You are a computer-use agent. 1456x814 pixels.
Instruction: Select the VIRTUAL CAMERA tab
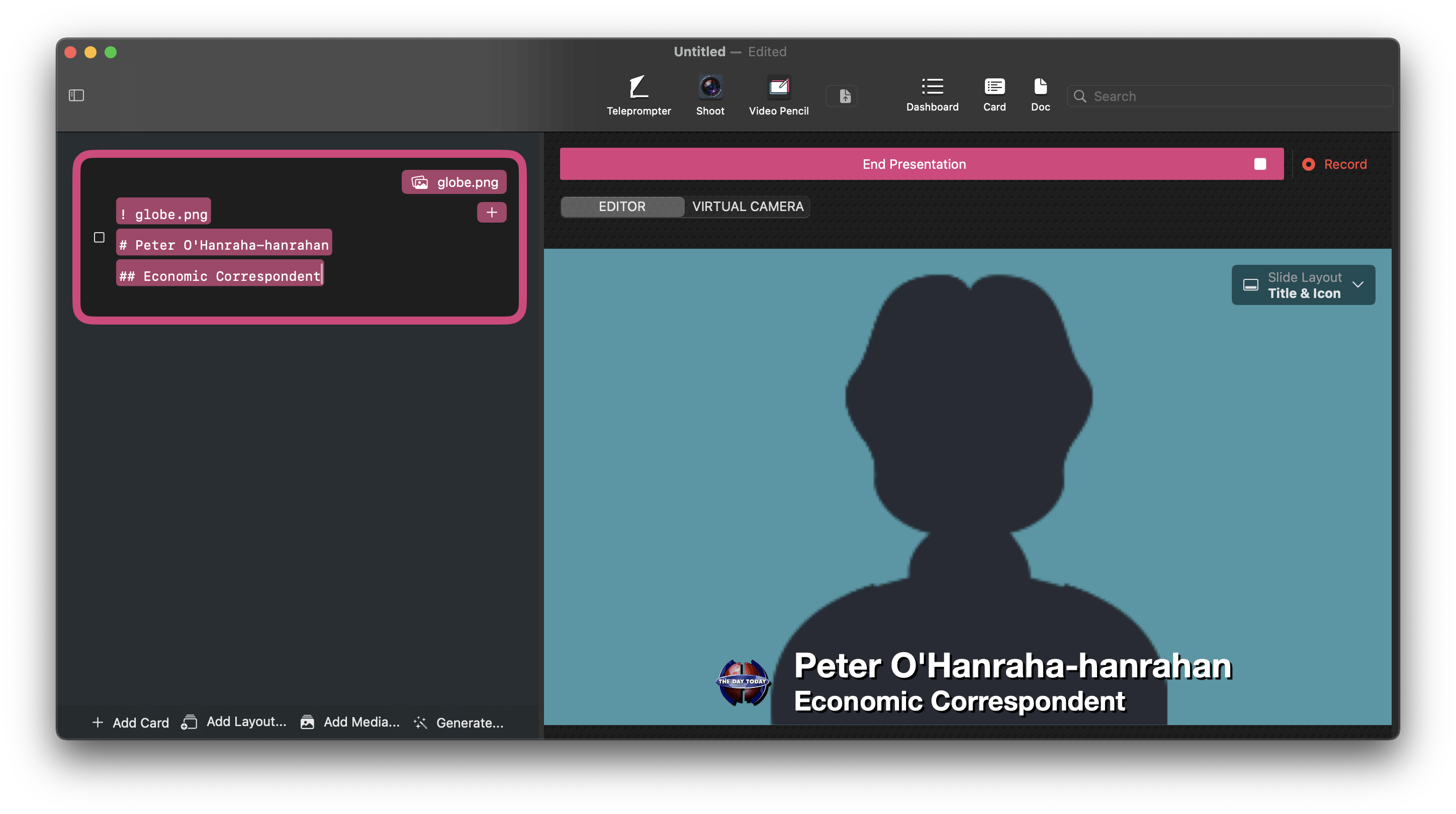pos(747,207)
